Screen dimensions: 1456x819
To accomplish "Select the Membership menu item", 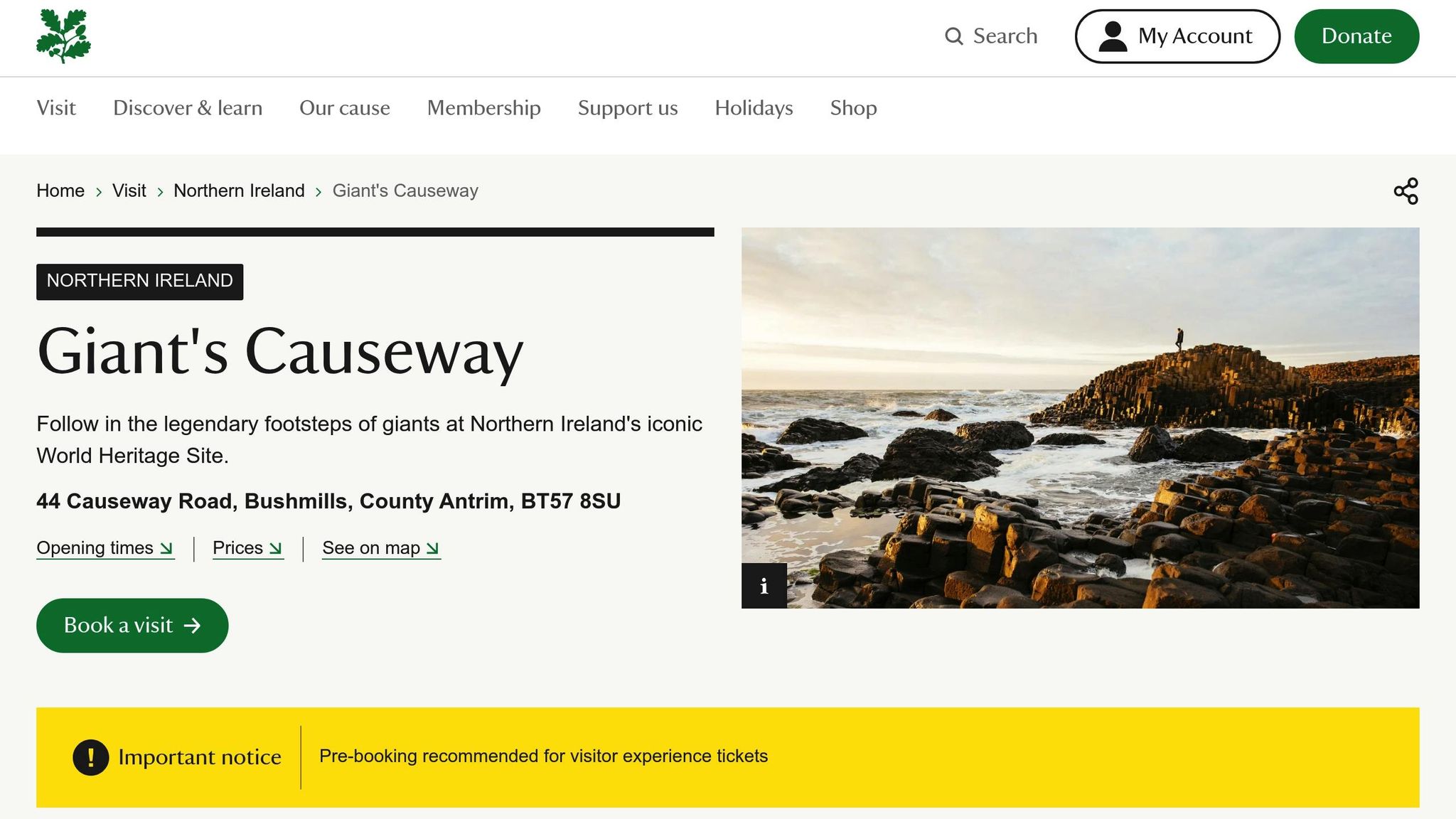I will pos(483,108).
